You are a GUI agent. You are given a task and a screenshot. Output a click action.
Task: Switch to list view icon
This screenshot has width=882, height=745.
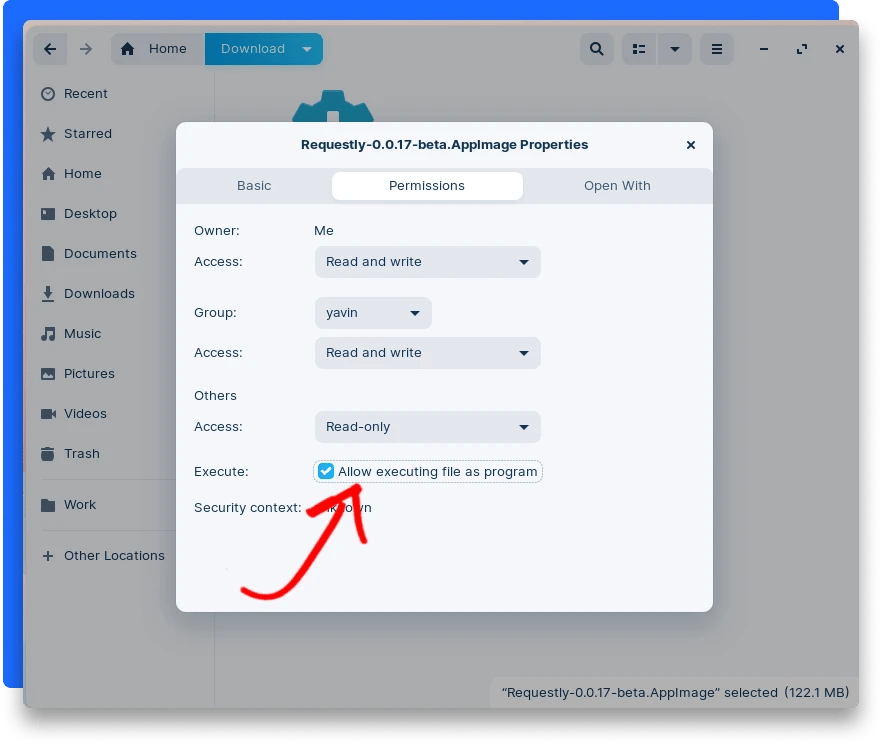[x=638, y=49]
